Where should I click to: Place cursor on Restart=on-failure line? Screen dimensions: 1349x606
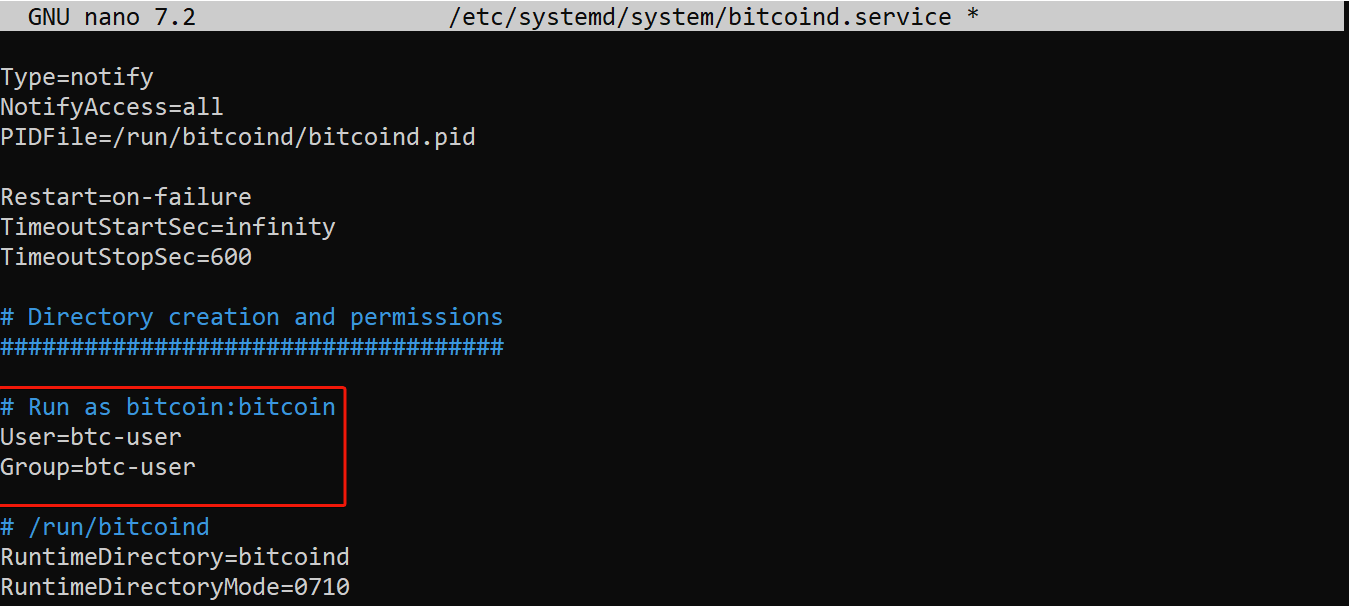click(x=125, y=197)
